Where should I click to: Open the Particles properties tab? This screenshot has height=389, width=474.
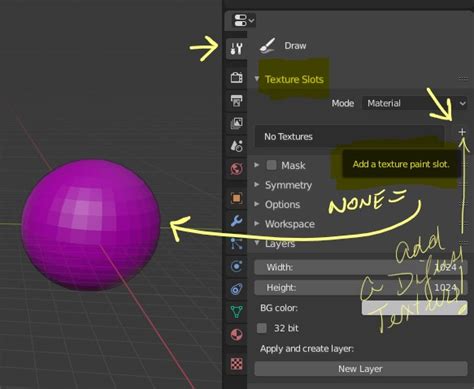tap(236, 244)
